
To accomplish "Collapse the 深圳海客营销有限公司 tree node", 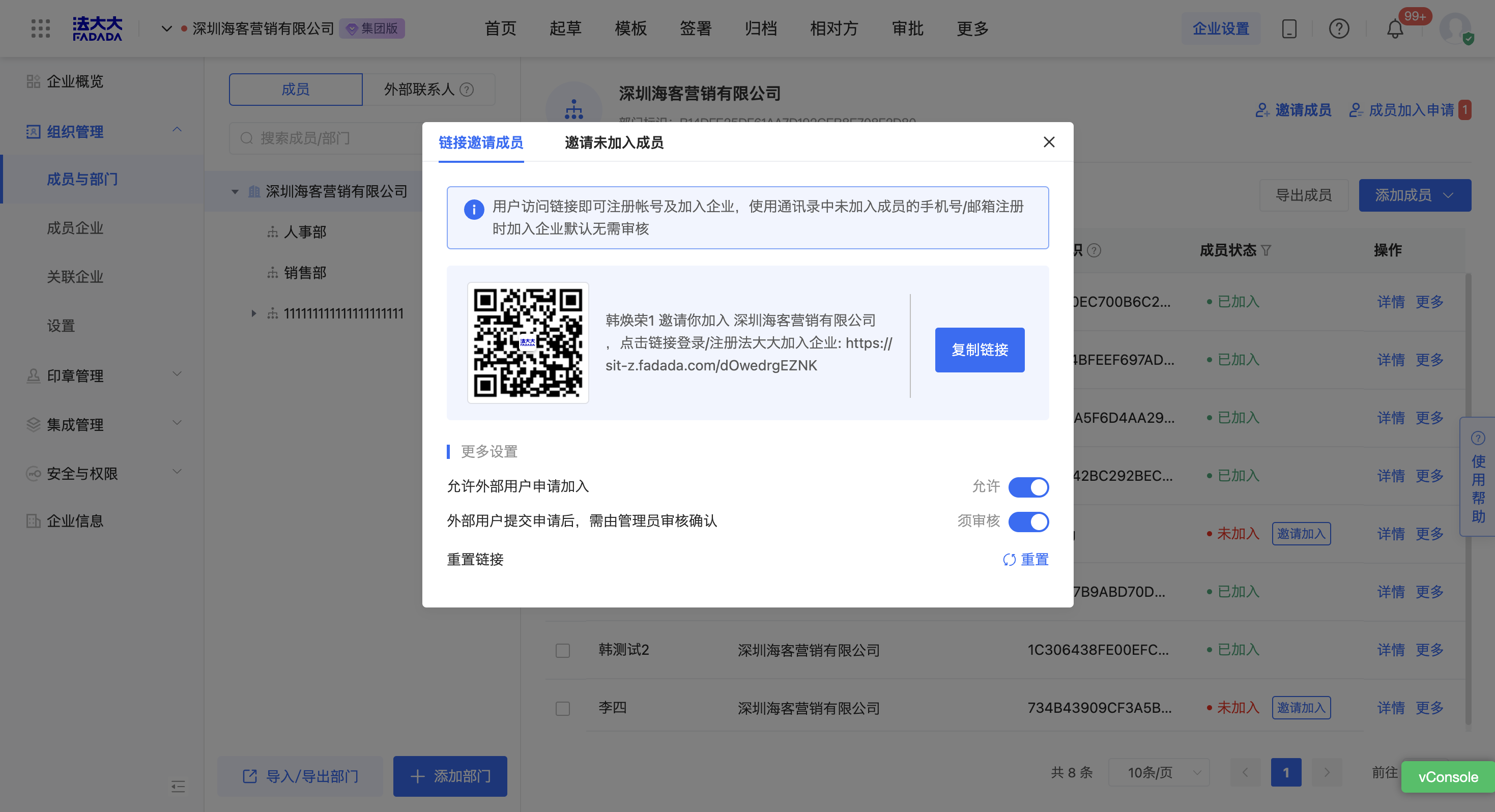I will click(x=235, y=191).
